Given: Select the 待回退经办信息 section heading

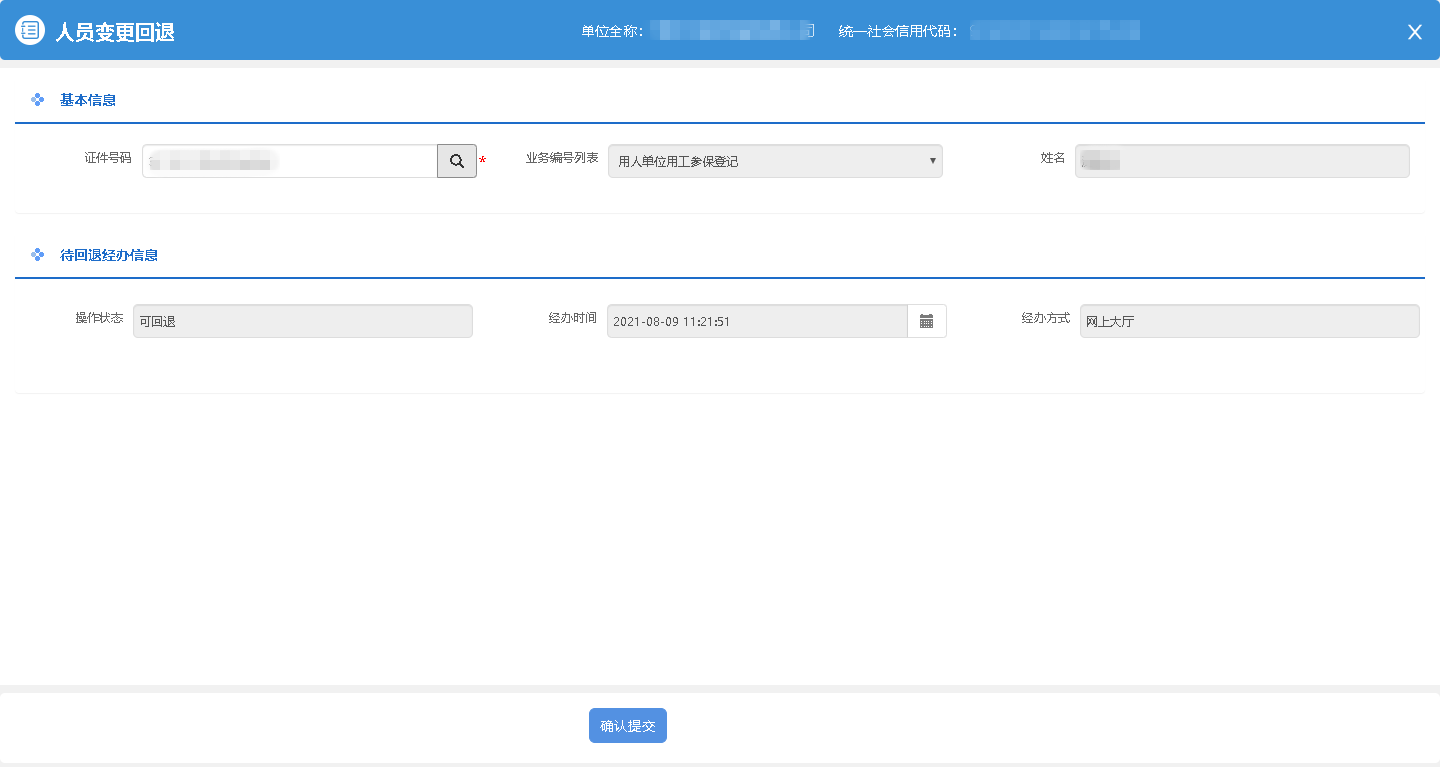Looking at the screenshot, I should click(109, 255).
